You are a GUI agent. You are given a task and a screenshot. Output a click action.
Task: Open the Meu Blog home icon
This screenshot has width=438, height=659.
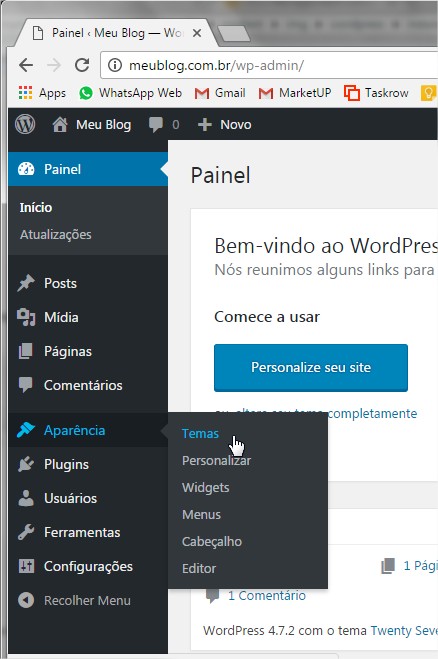60,124
